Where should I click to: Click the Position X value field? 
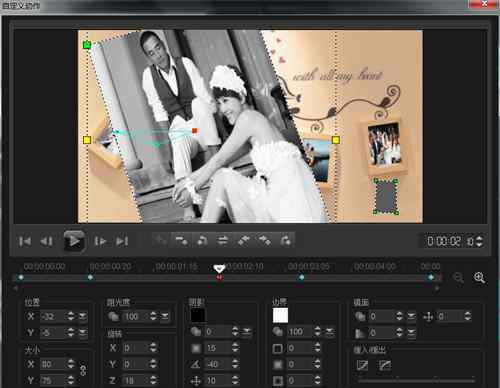(54, 316)
